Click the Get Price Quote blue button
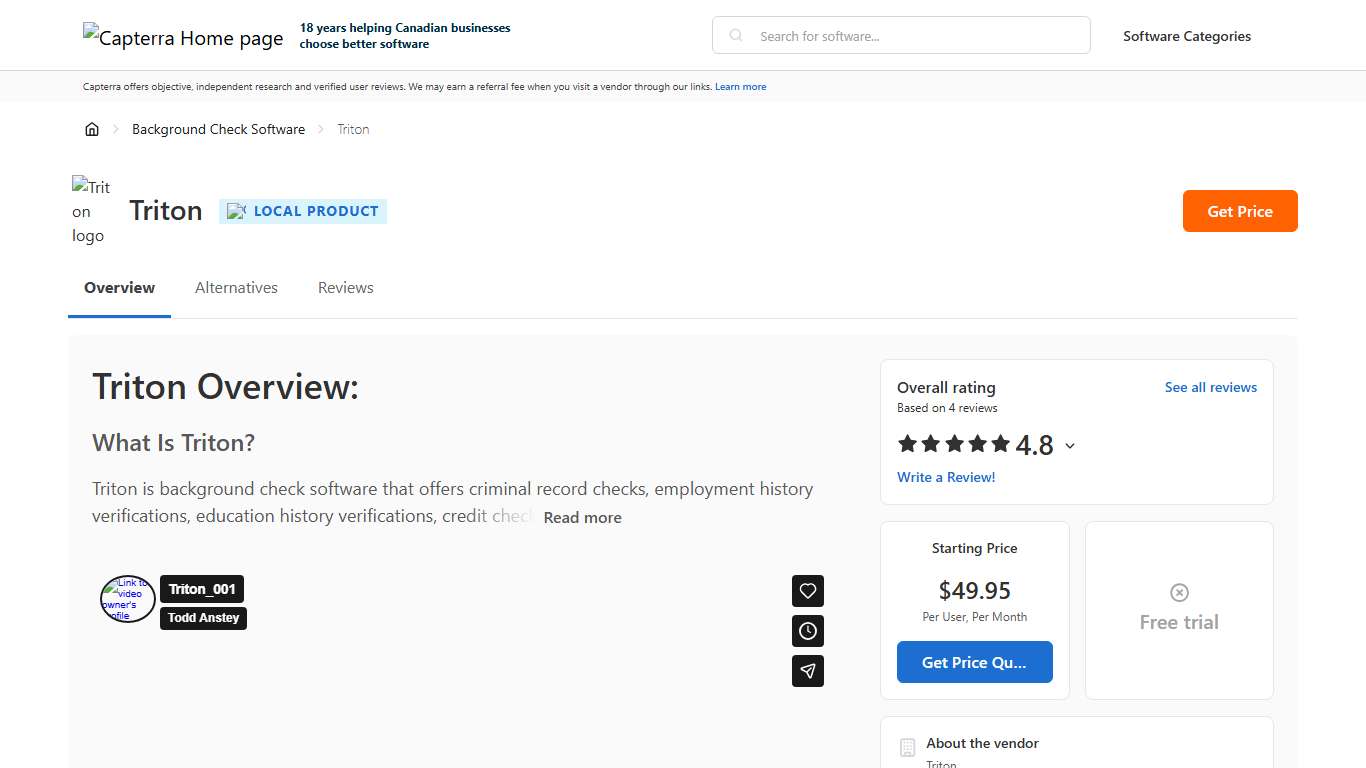The width and height of the screenshot is (1366, 768). pyautogui.click(x=974, y=662)
